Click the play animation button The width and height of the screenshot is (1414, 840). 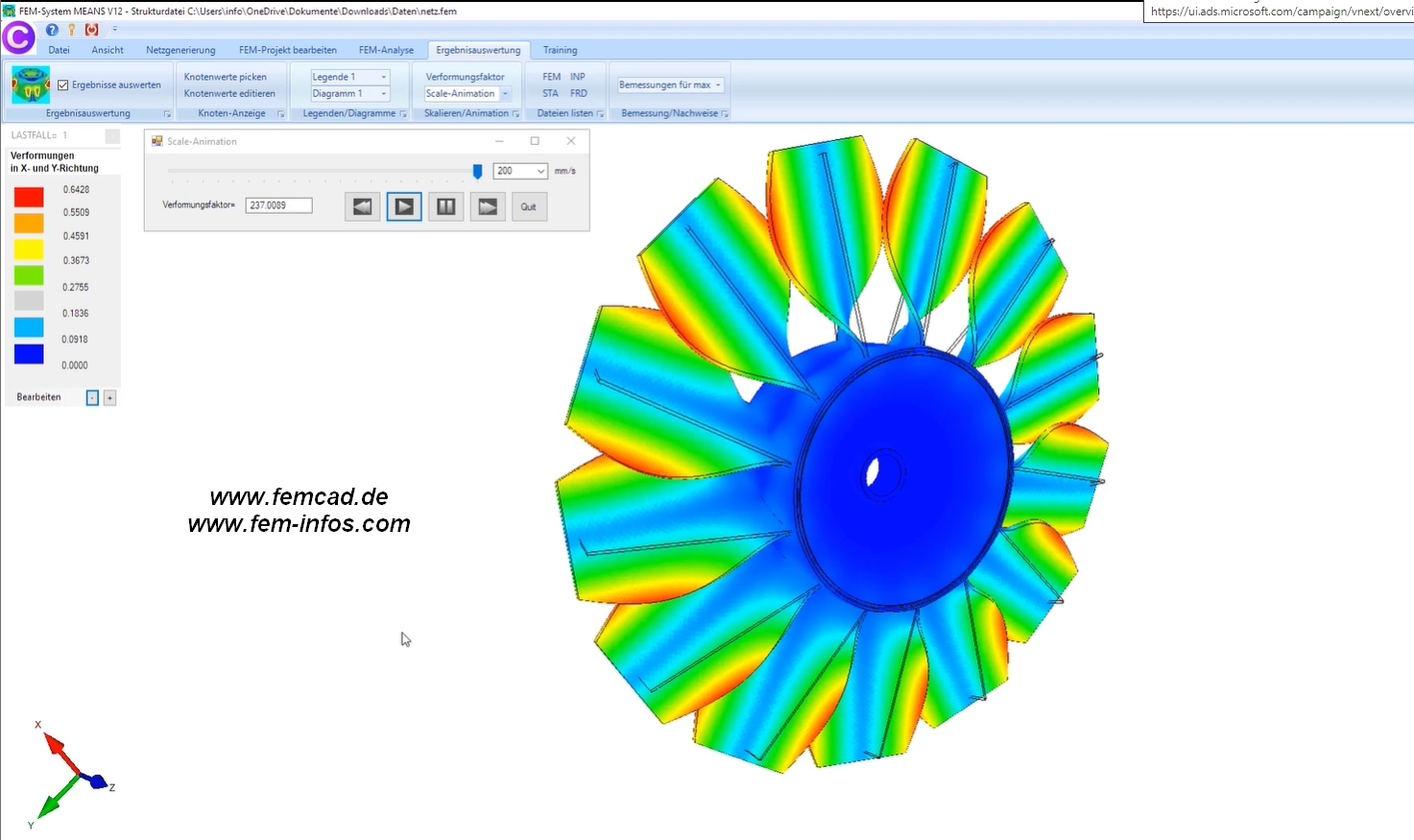point(404,206)
